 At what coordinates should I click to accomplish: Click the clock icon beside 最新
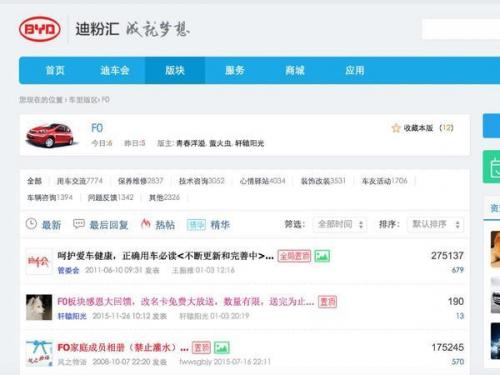[31, 224]
